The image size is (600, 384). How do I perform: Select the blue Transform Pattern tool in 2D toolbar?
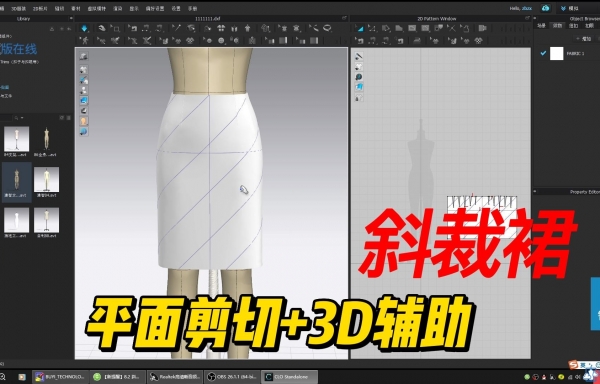coord(360,28)
